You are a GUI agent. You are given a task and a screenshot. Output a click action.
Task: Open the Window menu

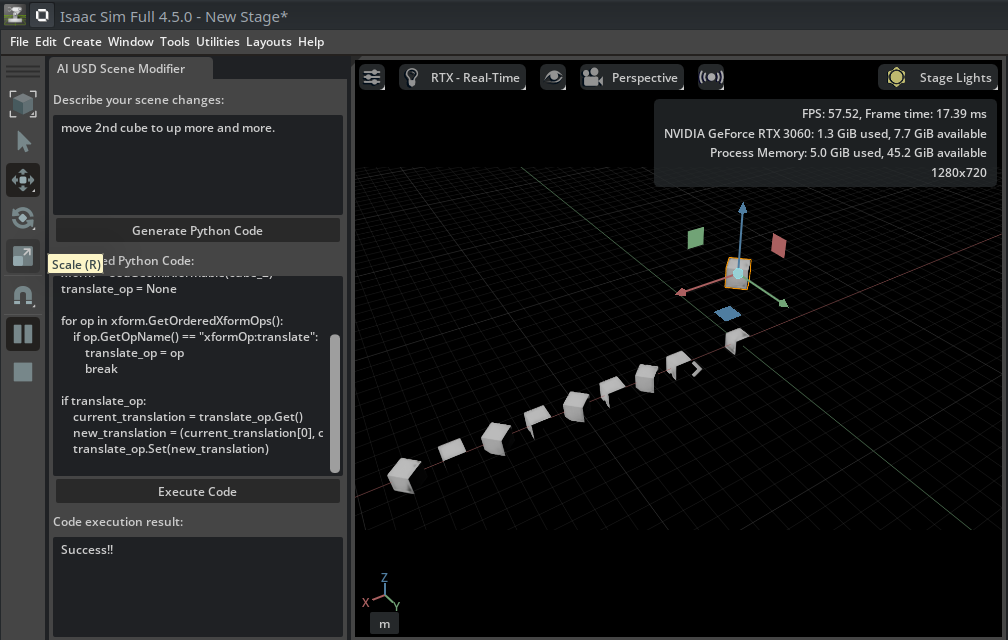[x=130, y=42]
